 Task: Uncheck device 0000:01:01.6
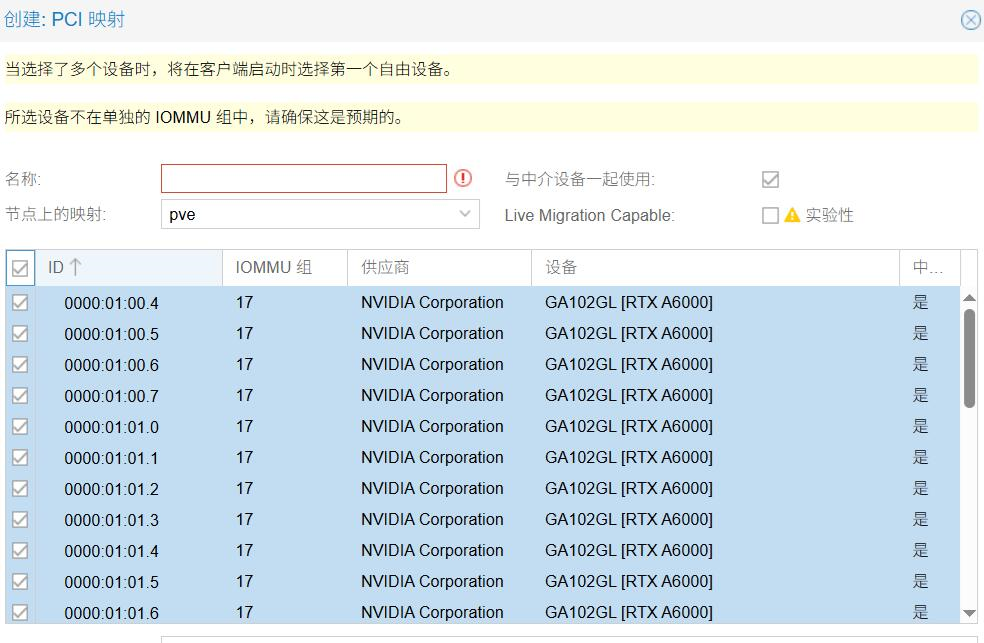pos(20,612)
